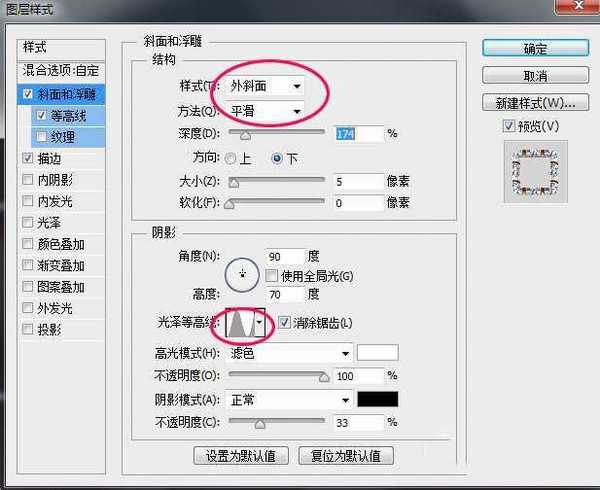Click the 大小 slider handle
The image size is (600, 490).
coord(234,182)
